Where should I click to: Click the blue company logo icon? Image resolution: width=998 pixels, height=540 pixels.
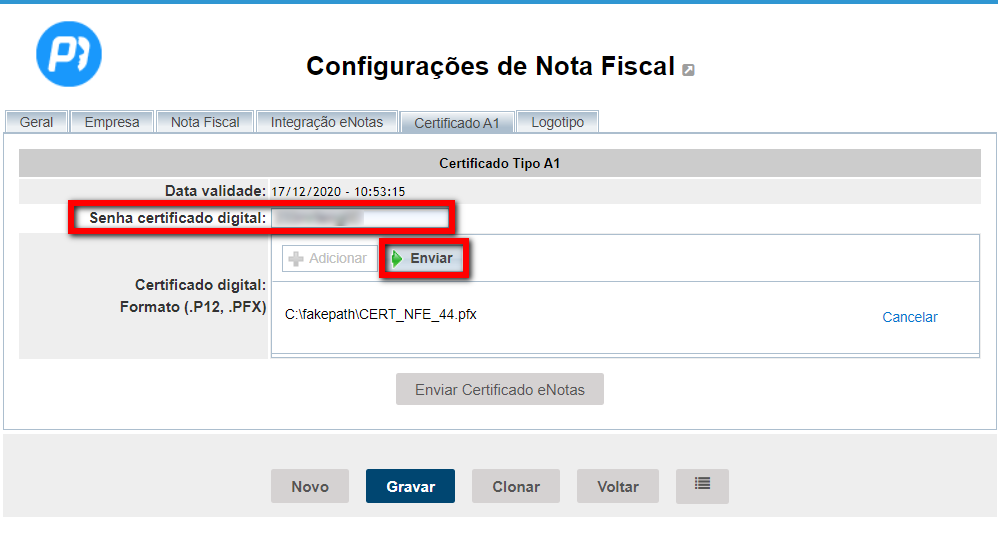pos(69,53)
